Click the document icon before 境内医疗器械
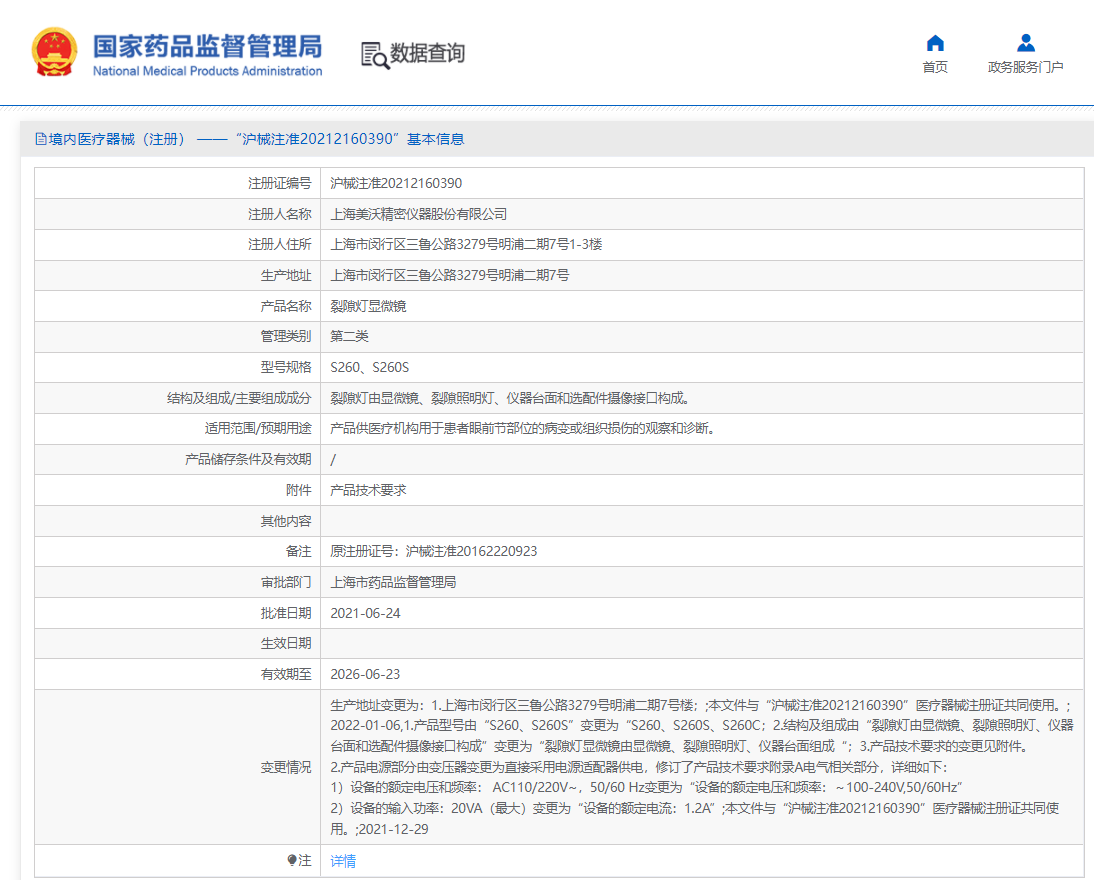Viewport: 1094px width, 880px height. tap(40, 139)
